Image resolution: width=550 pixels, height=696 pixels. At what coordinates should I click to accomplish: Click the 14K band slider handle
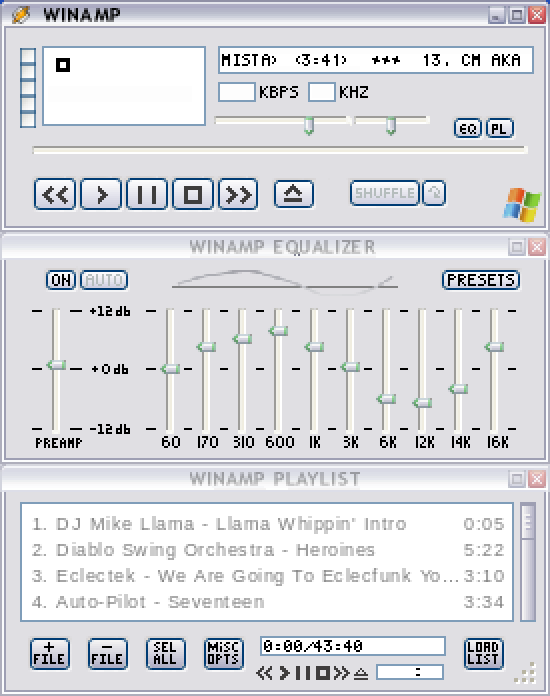458,389
